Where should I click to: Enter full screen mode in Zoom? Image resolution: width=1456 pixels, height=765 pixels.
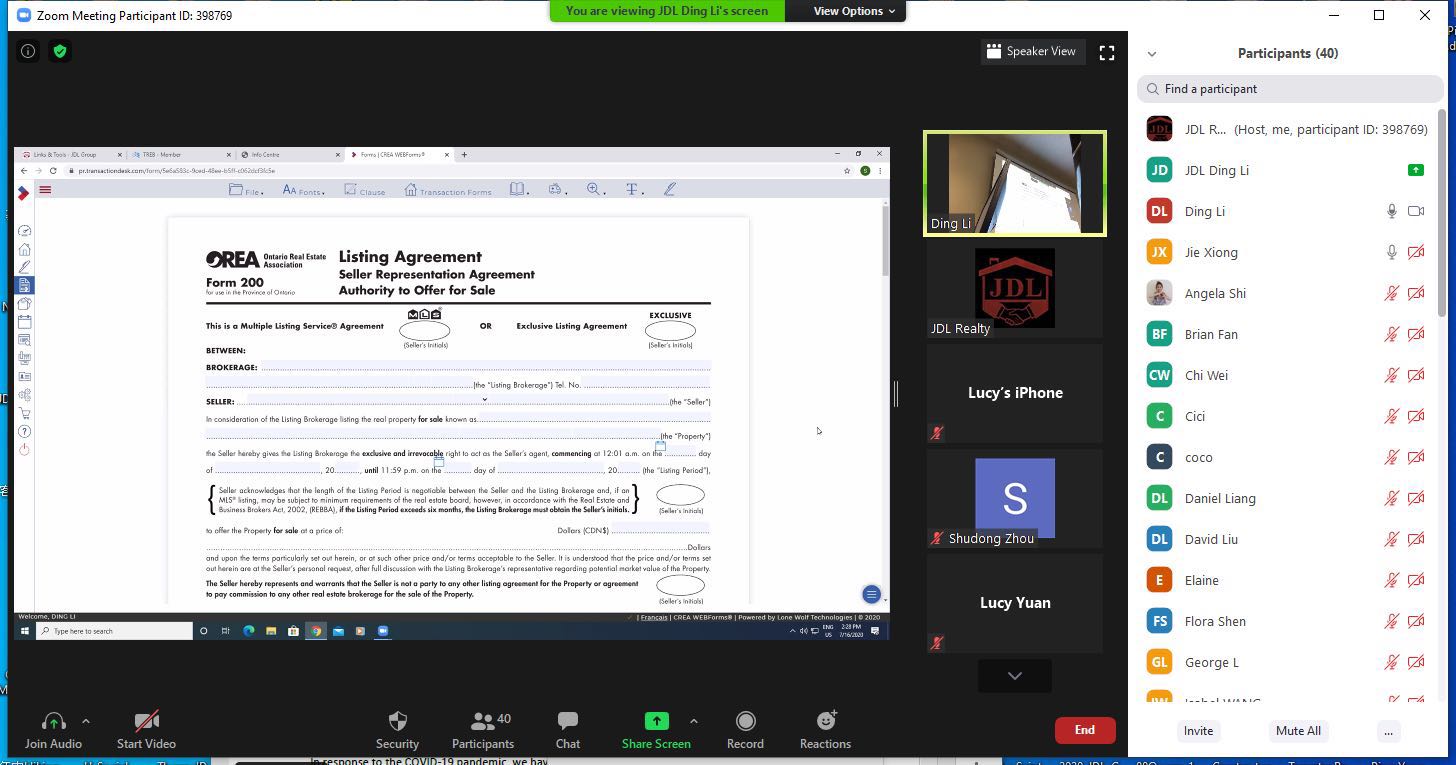[x=1107, y=53]
